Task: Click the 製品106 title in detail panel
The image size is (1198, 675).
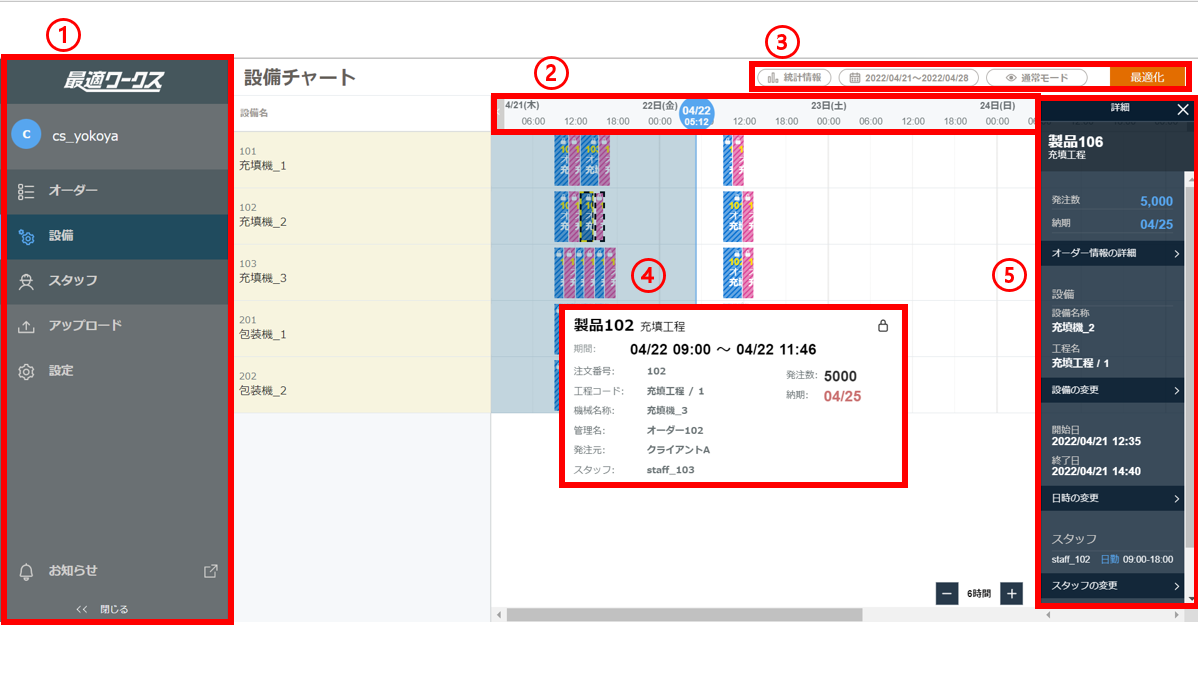Action: pyautogui.click(x=1075, y=141)
